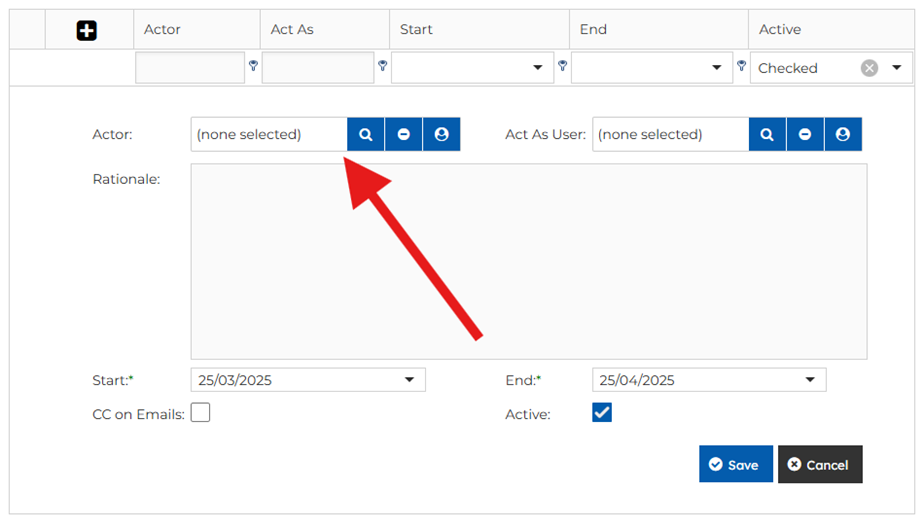924x528 pixels.
Task: Open the Act As User search button
Action: pos(767,134)
